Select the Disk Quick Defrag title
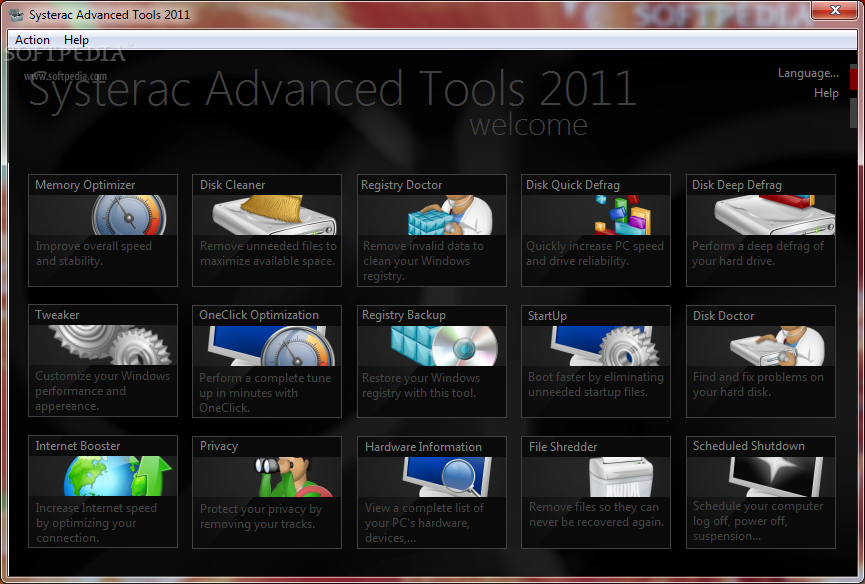Screen dimensions: 865x584 point(573,185)
